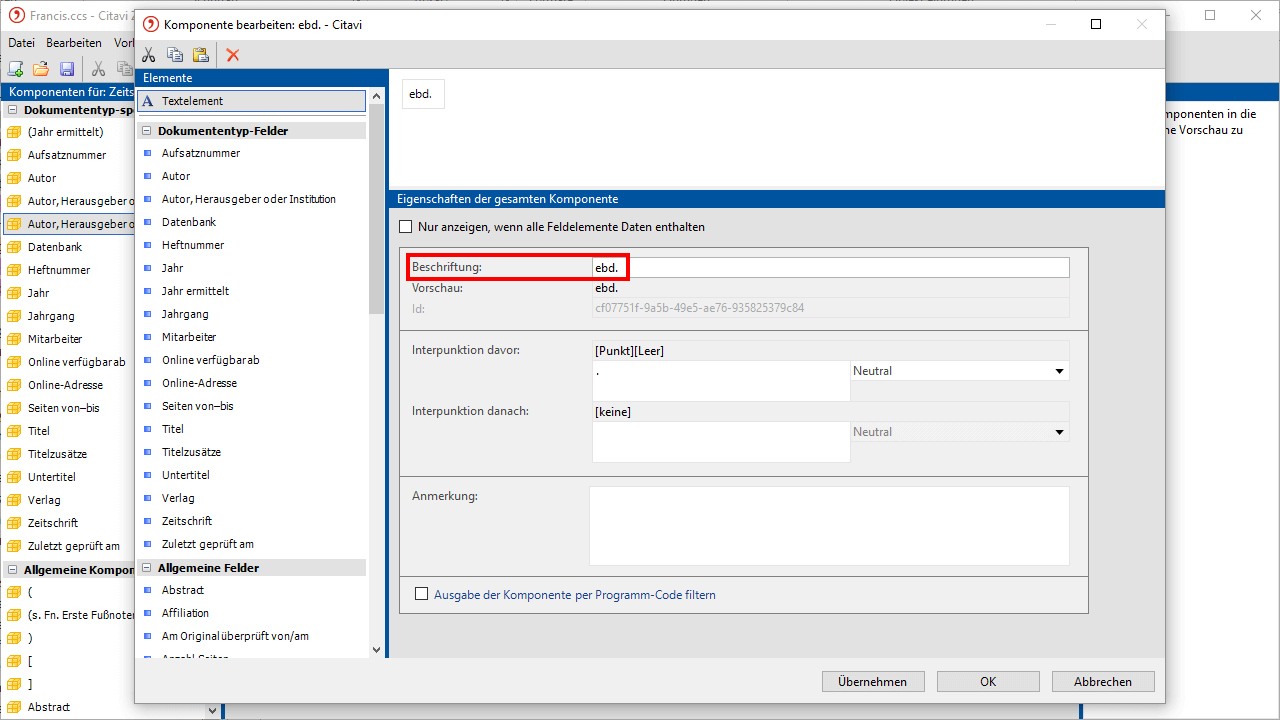Collapse the Allgemeine Felder section

[x=146, y=568]
